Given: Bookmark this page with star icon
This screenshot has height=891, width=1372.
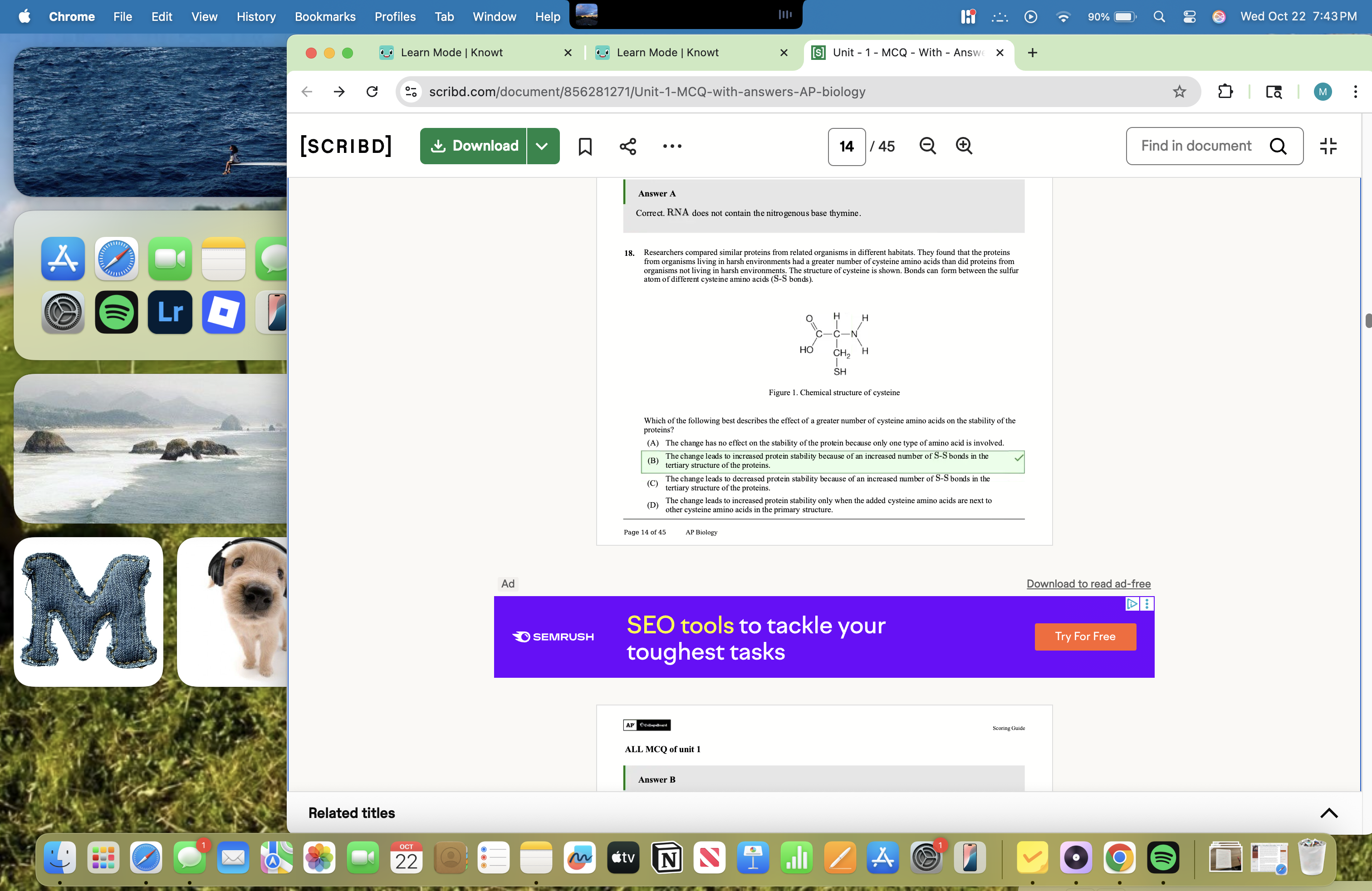Looking at the screenshot, I should pos(1179,92).
